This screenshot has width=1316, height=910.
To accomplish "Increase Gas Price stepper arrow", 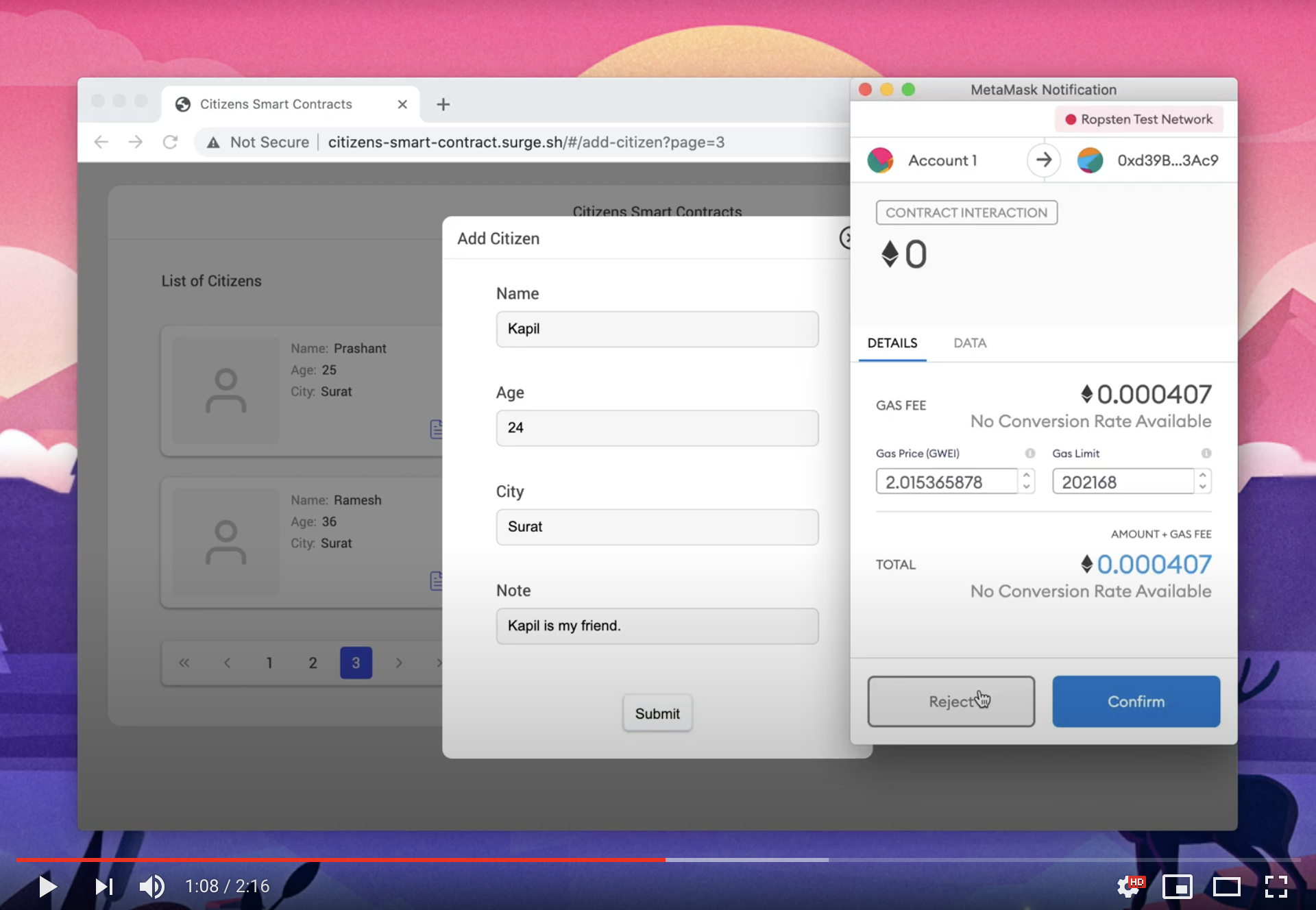I will pyautogui.click(x=1026, y=475).
